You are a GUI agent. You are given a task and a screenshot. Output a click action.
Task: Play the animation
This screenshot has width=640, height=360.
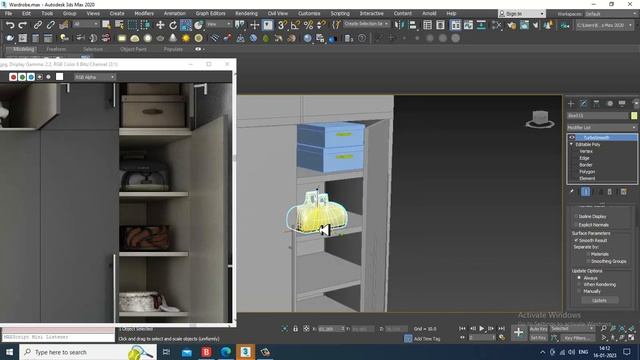[482, 329]
